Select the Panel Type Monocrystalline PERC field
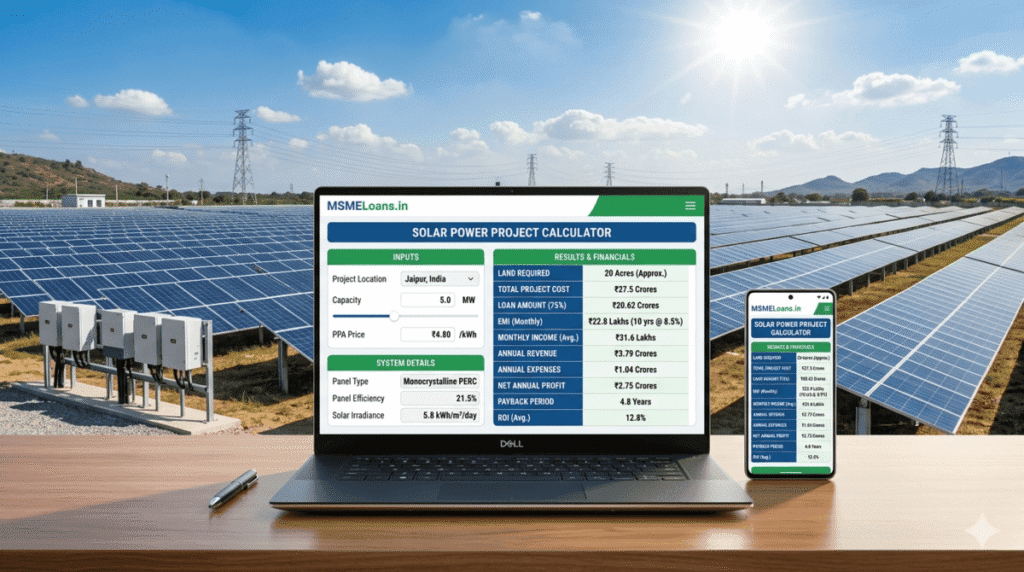This screenshot has width=1024, height=572. pyautogui.click(x=440, y=381)
